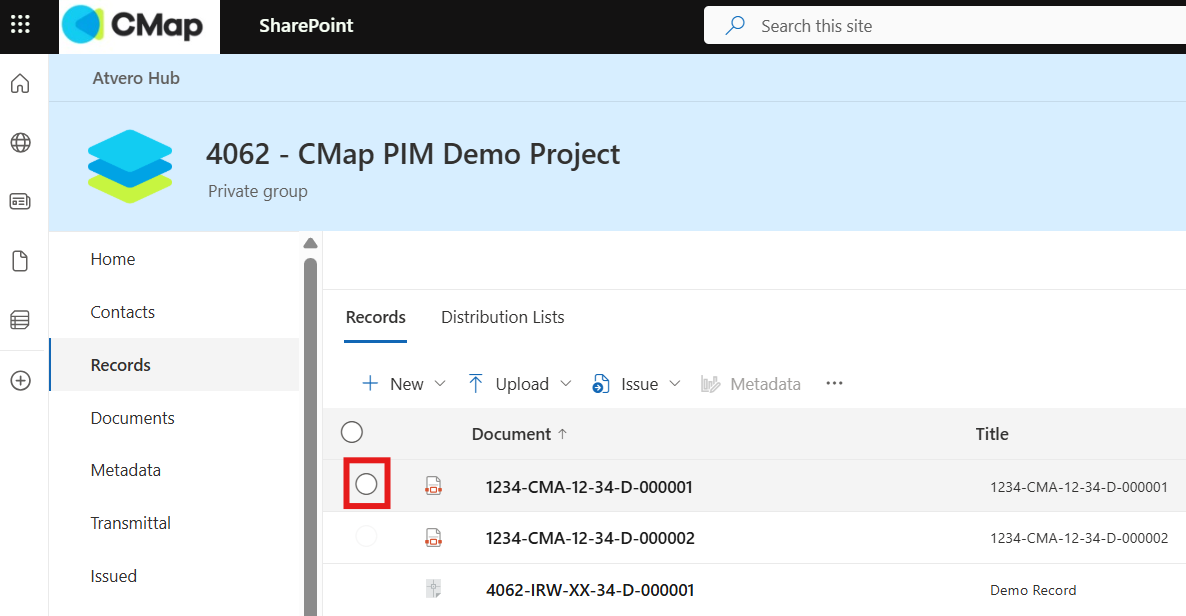Click the Create plus circle icon

(20, 381)
